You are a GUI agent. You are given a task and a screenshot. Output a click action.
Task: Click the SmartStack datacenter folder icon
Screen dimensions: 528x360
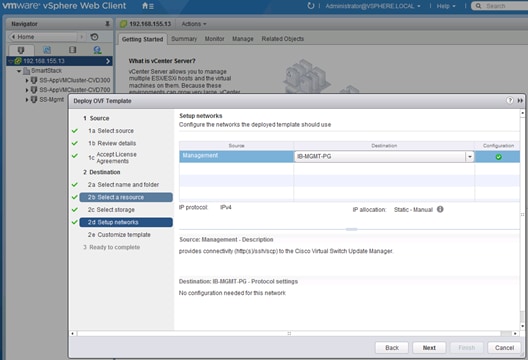point(26,71)
